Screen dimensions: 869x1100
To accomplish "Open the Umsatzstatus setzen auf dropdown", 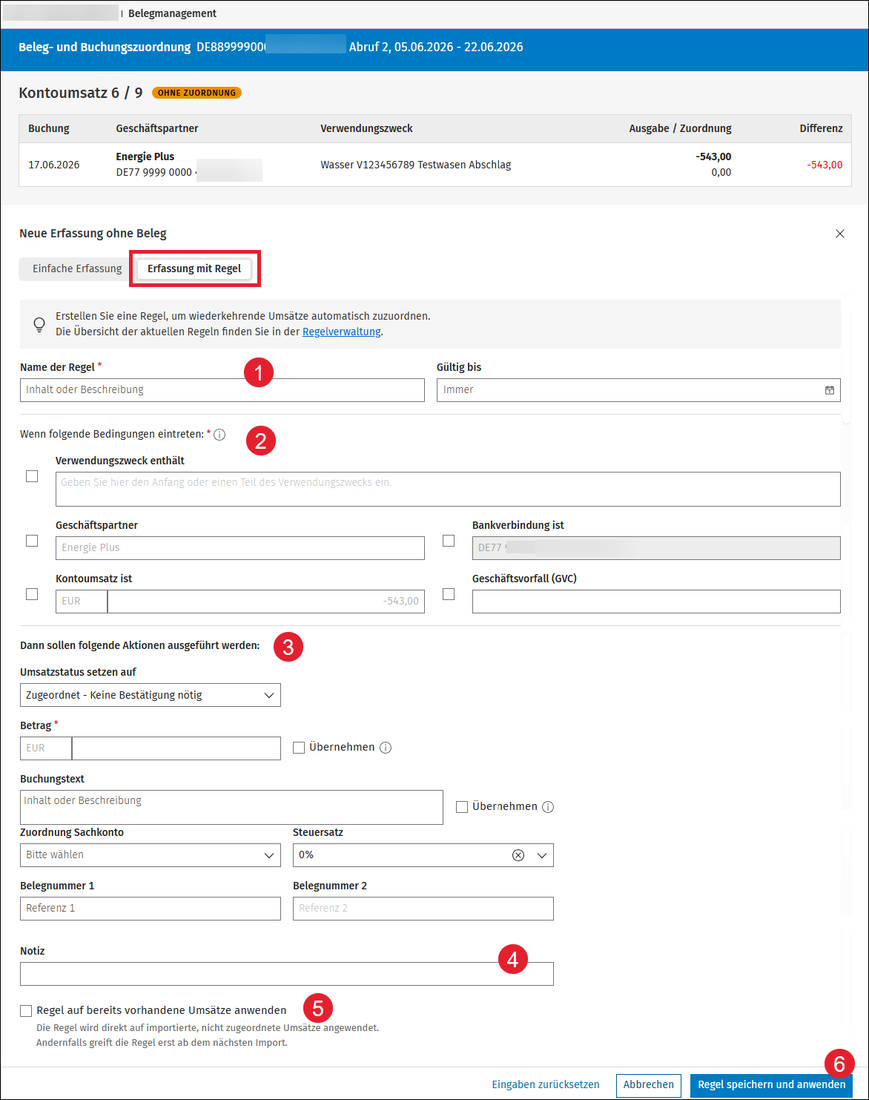I will [x=150, y=695].
